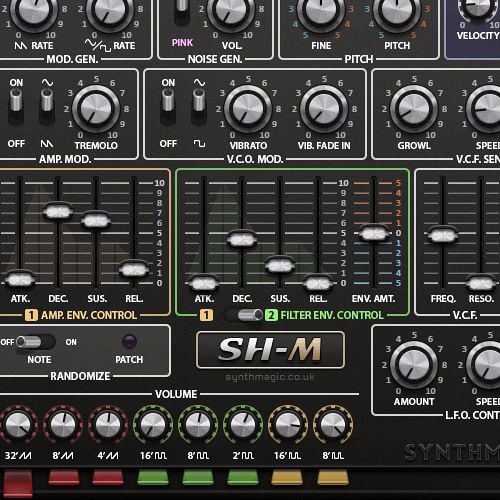500x500 pixels.
Task: Click the synthmagic.co.uk link
Action: tap(270, 377)
